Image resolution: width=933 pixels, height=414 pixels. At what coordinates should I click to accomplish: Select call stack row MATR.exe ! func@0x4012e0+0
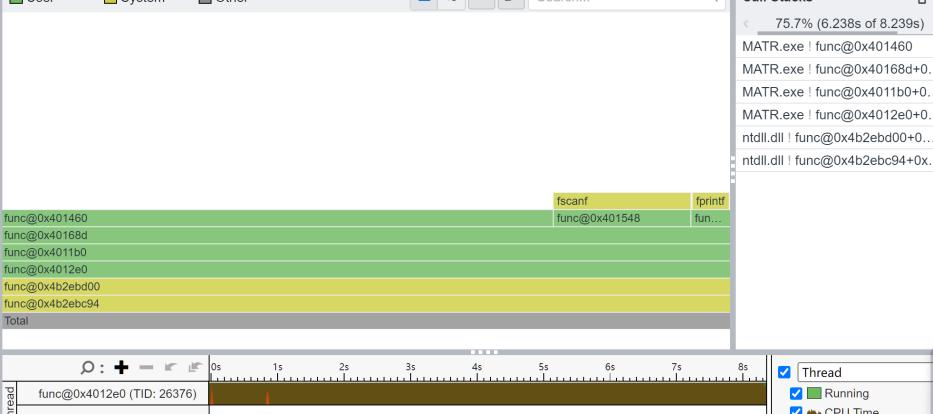tap(834, 114)
